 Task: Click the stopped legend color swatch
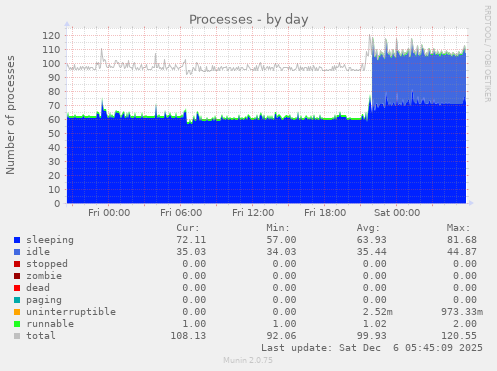17,264
